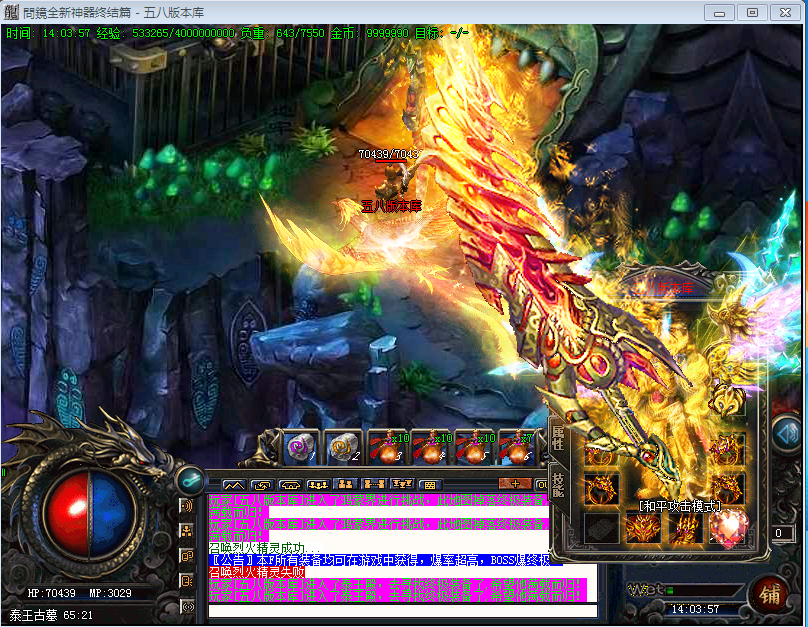
Task: Select the upper right golden bracelet slot
Action: pos(728,448)
